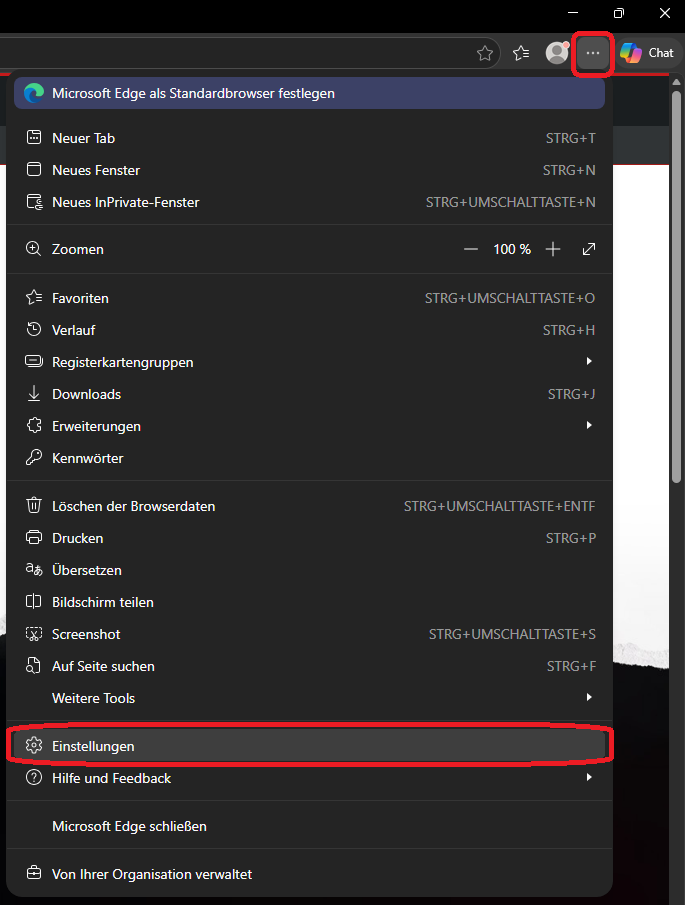The image size is (685, 905).
Task: Click the Favoriten star icon in menu
Action: (x=34, y=297)
